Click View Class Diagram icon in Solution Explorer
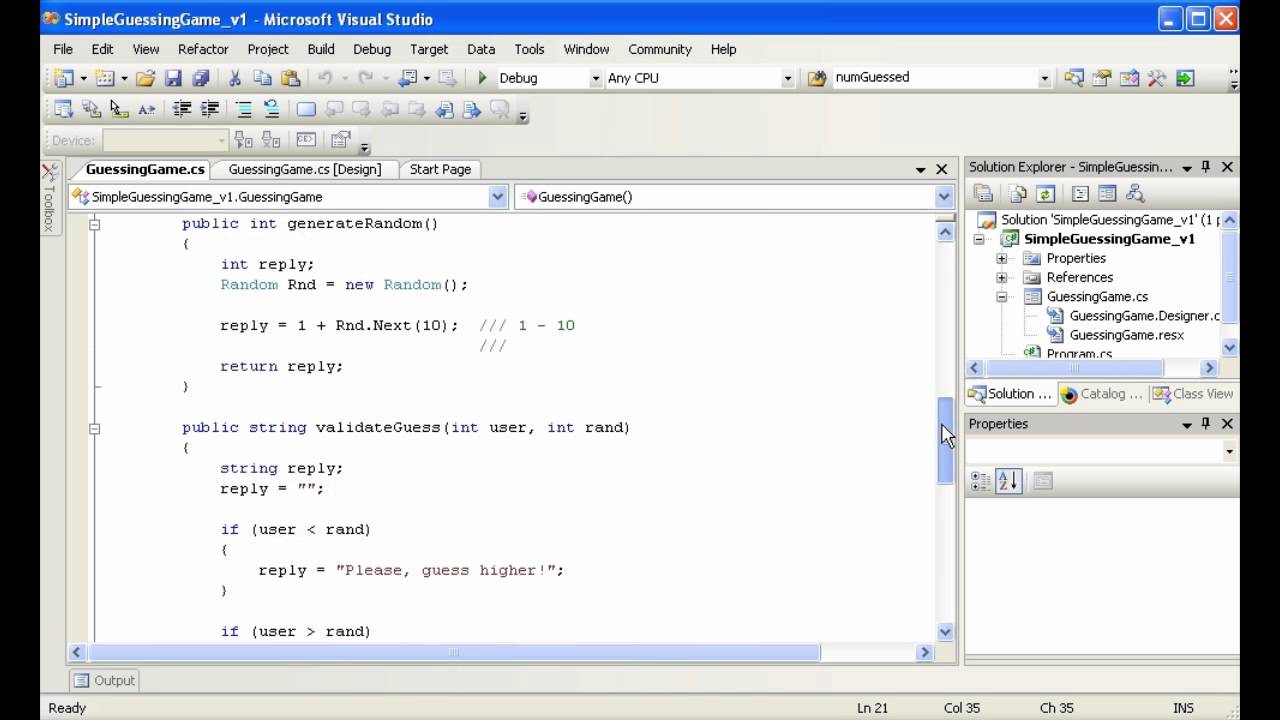The height and width of the screenshot is (720, 1280). (x=1134, y=194)
